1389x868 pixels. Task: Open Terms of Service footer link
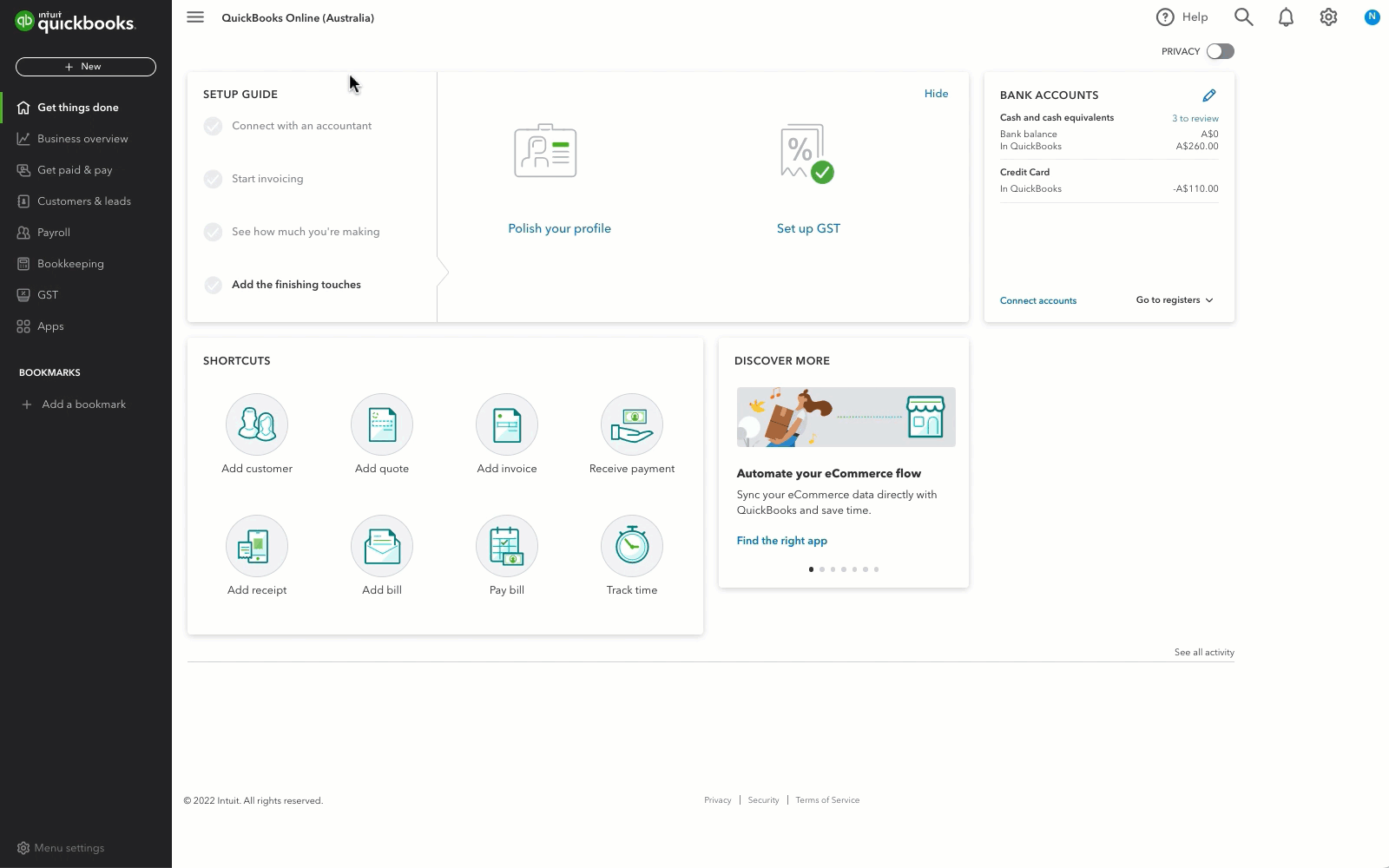(827, 800)
